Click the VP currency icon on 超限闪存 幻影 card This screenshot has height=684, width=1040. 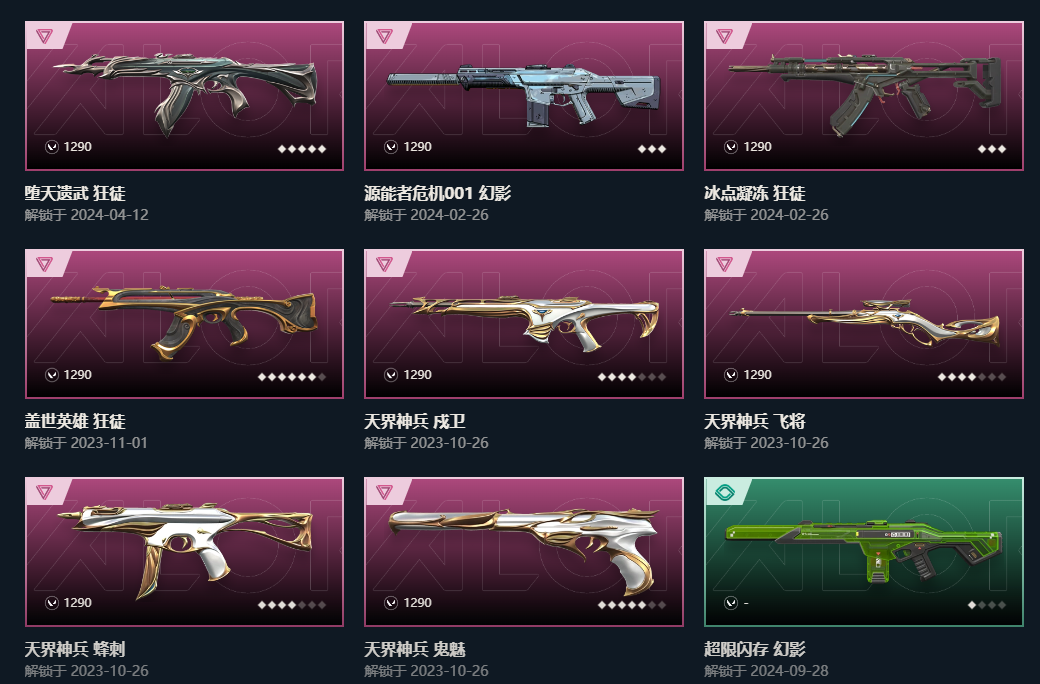pos(731,603)
